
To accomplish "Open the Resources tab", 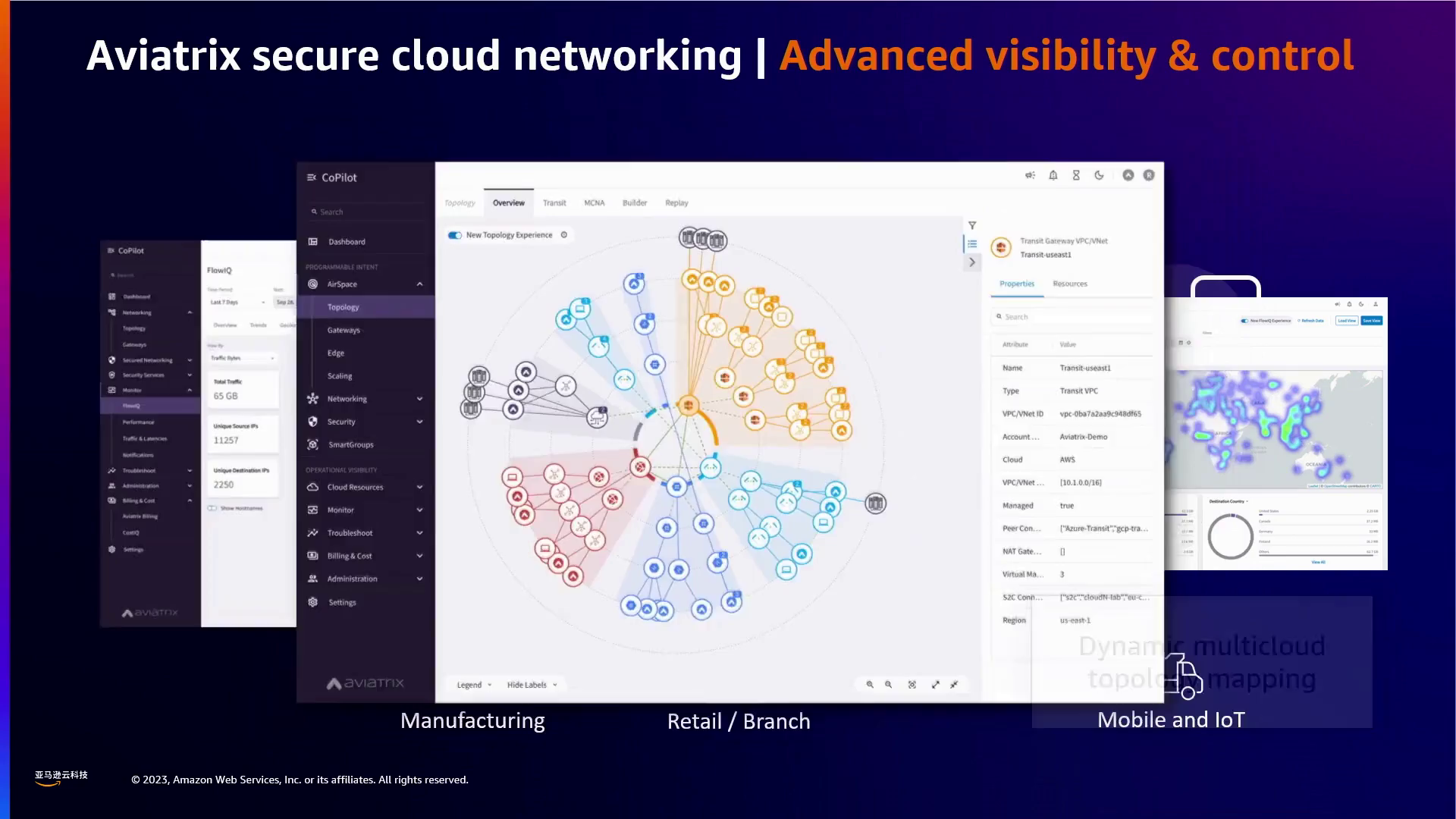I will click(x=1069, y=284).
